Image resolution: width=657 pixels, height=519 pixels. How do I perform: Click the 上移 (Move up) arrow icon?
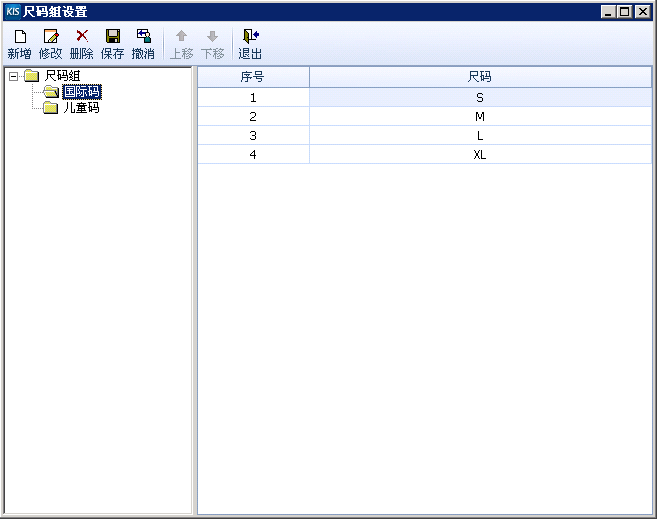(x=181, y=37)
